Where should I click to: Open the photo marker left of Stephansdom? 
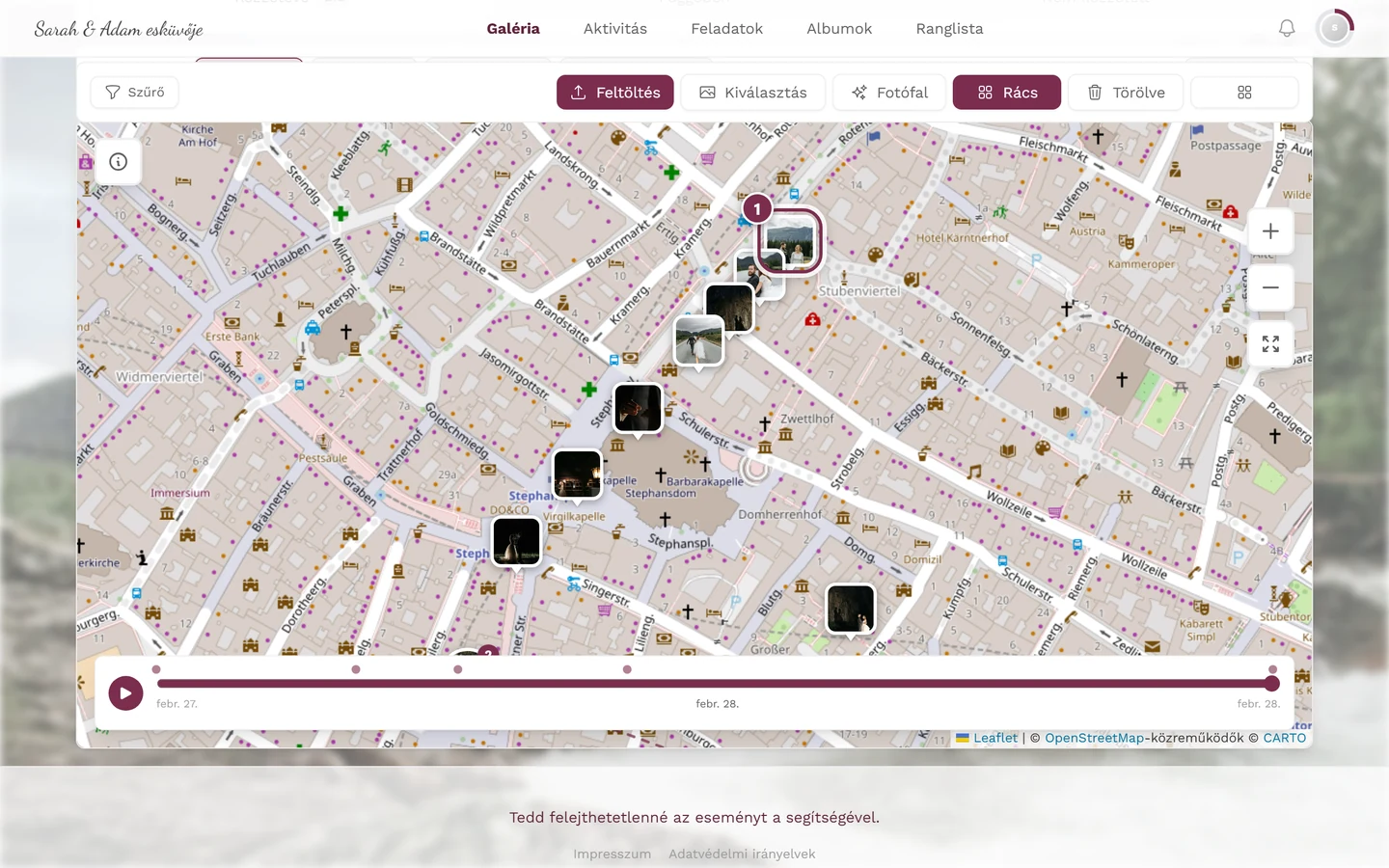click(x=578, y=474)
